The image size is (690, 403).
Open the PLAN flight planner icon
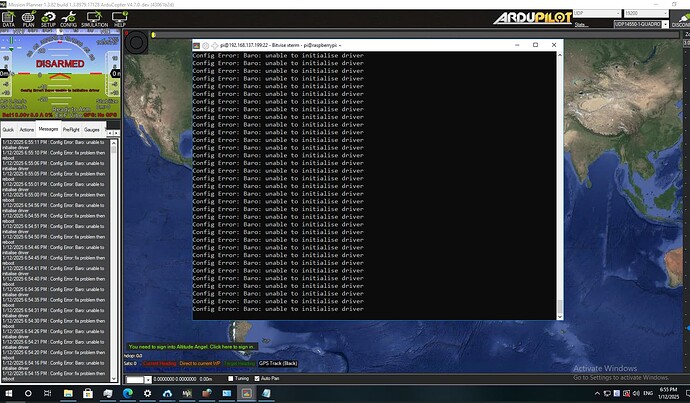click(28, 19)
